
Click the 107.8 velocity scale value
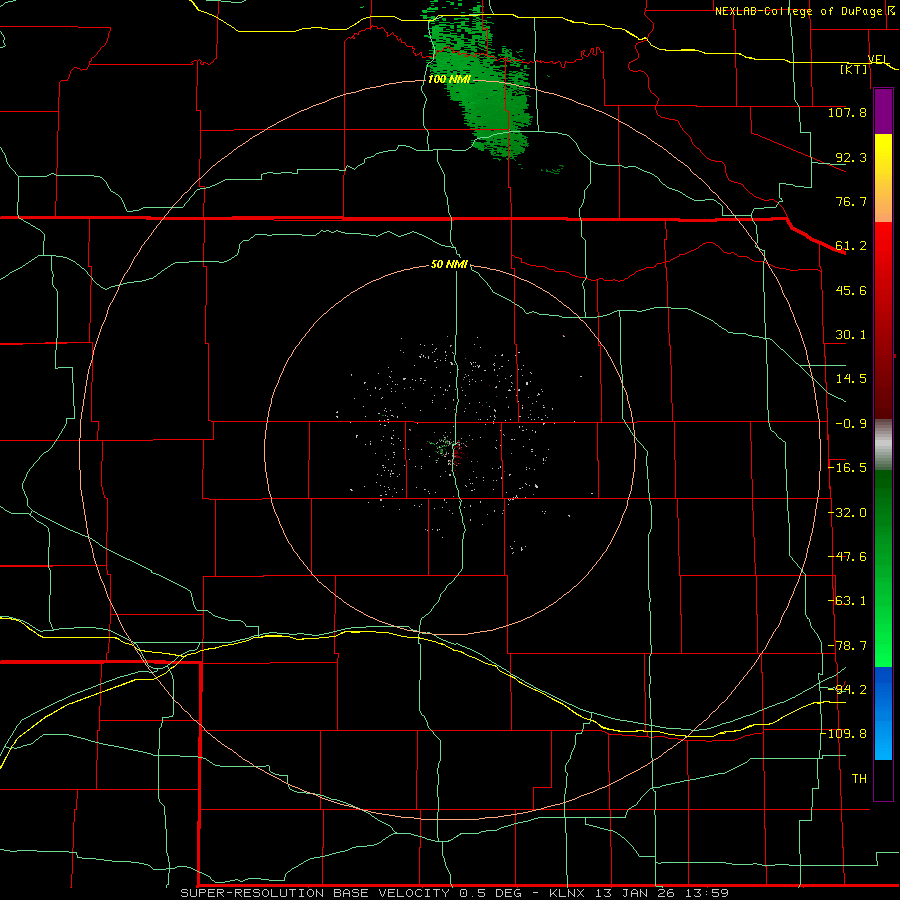[x=847, y=112]
